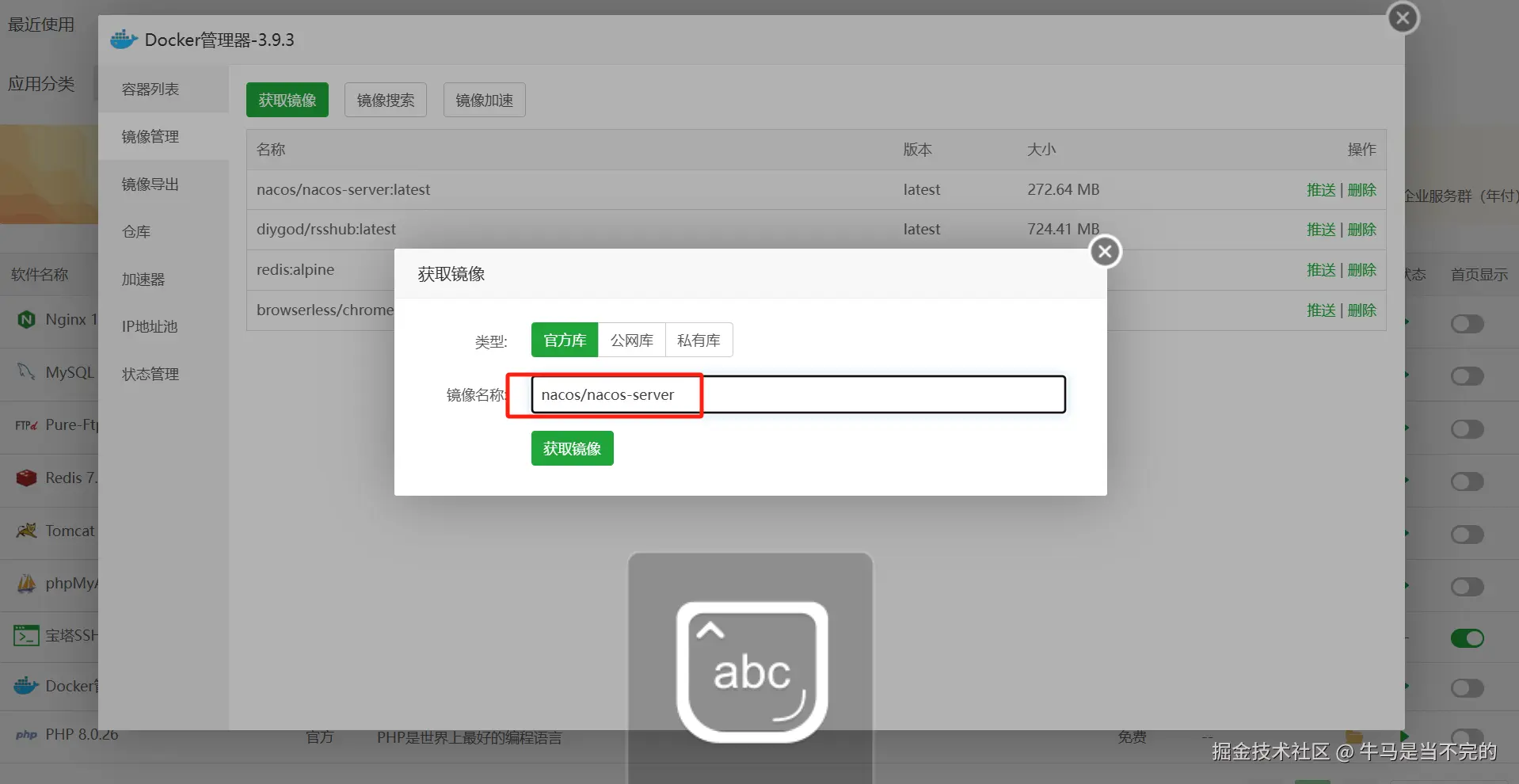
Task: Toggle homepage display switch for Nginx row
Action: coord(1467,324)
